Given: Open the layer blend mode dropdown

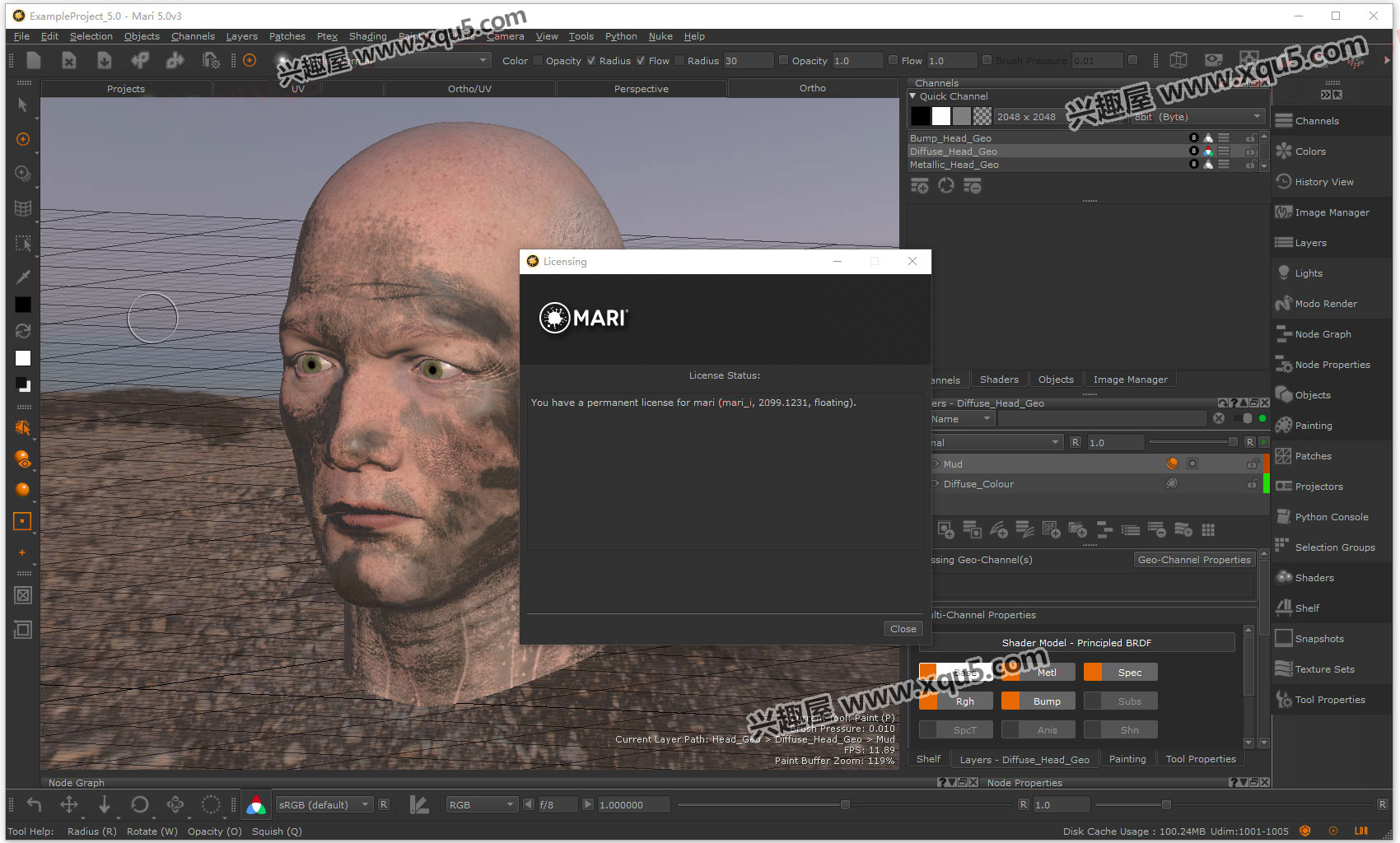Looking at the screenshot, I should pyautogui.click(x=996, y=443).
